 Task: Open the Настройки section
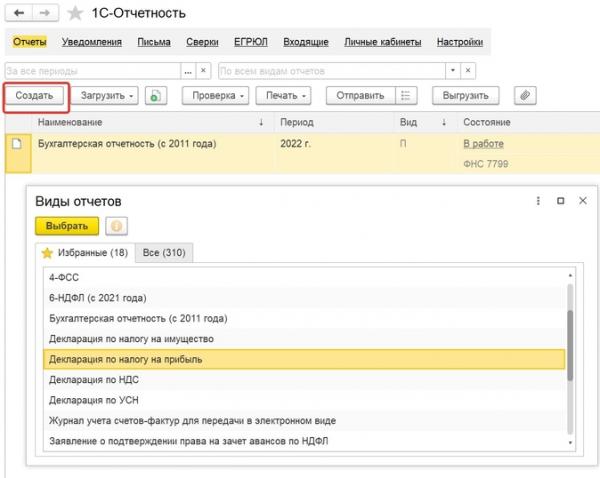click(x=460, y=42)
